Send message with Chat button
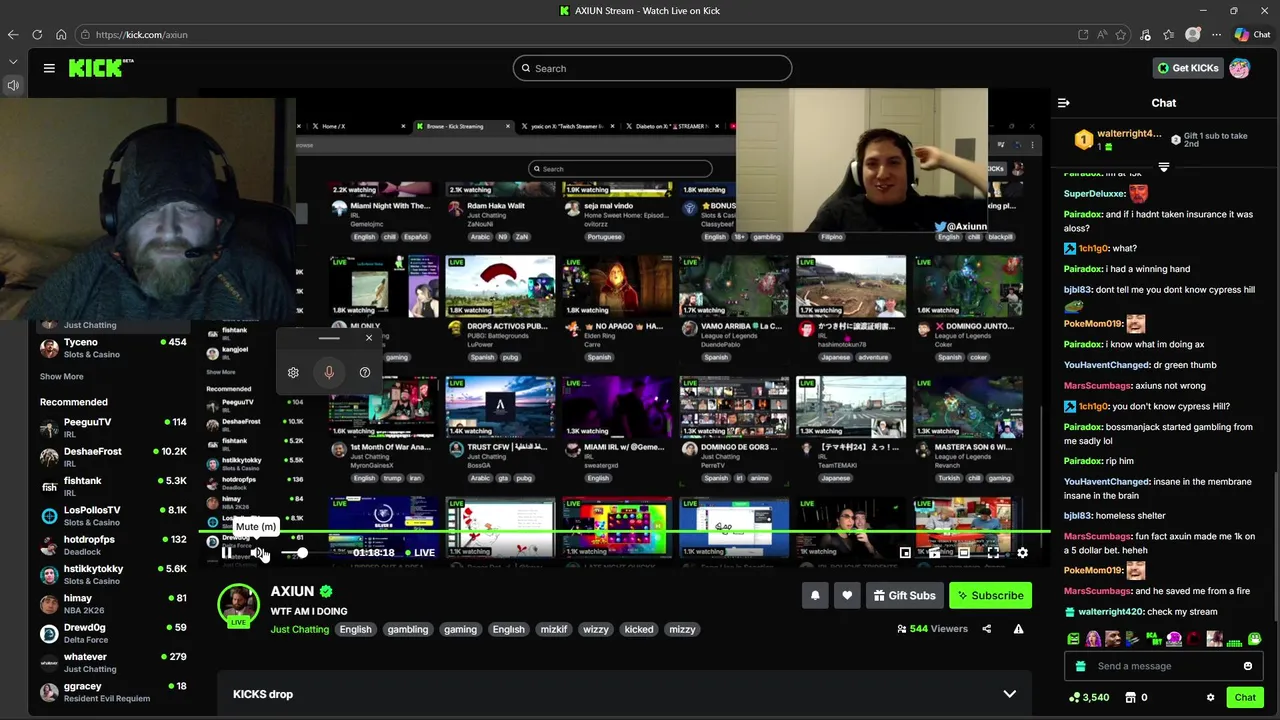The height and width of the screenshot is (720, 1280). pyautogui.click(x=1245, y=697)
